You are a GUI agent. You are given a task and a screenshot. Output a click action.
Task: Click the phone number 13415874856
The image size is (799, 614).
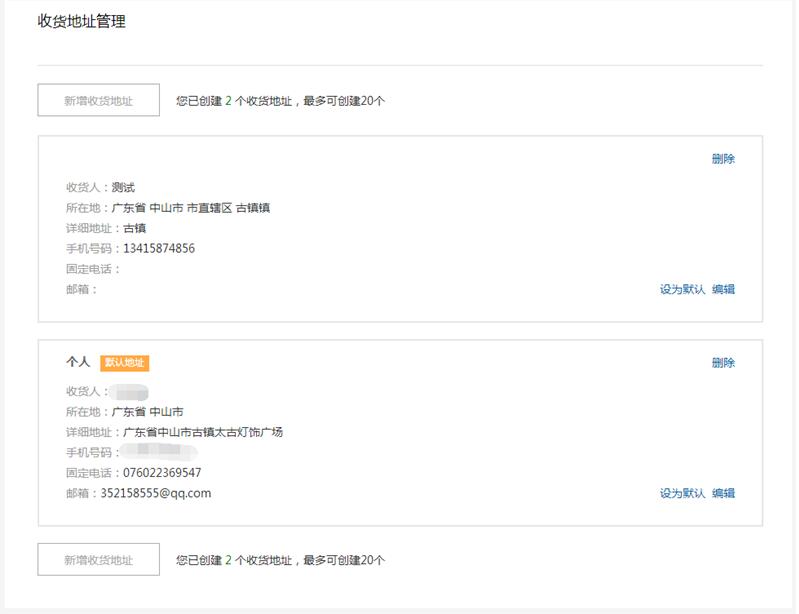click(159, 249)
